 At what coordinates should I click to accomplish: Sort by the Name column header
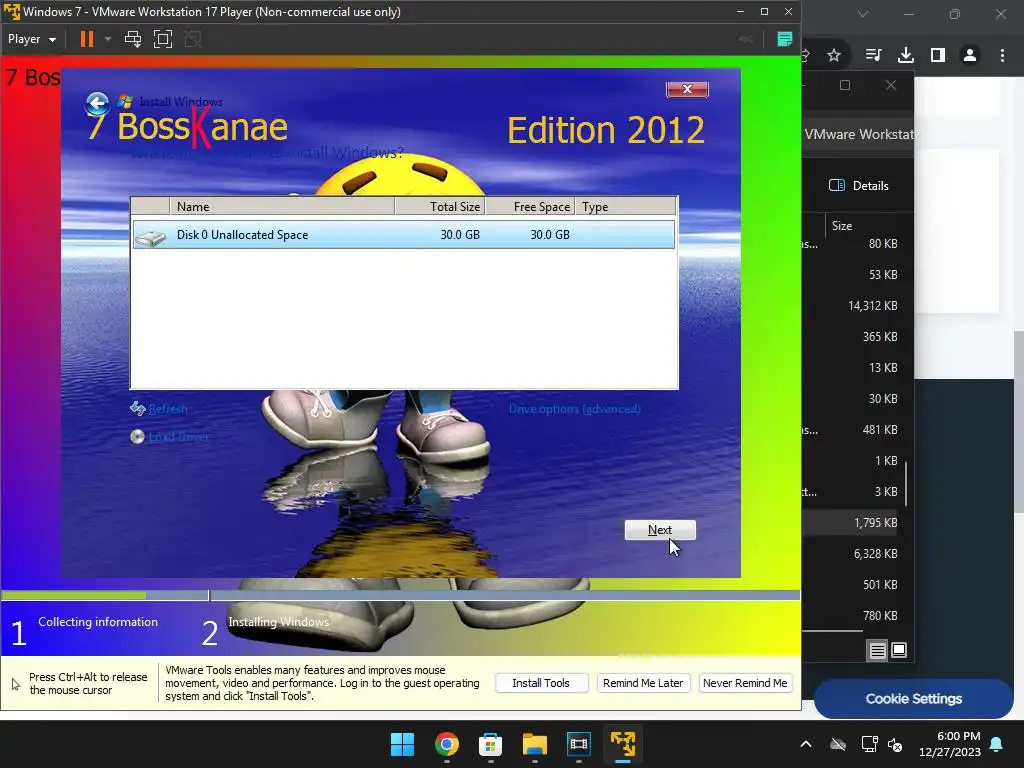tap(282, 206)
